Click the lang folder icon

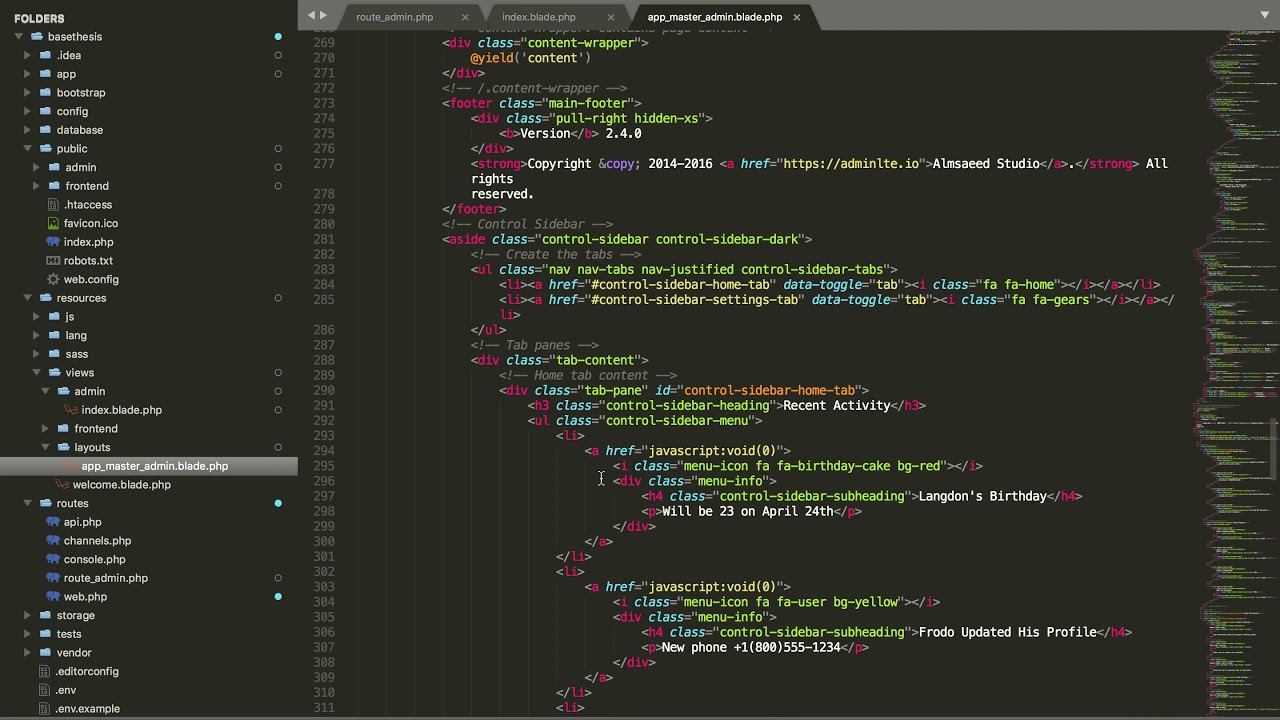(x=54, y=336)
